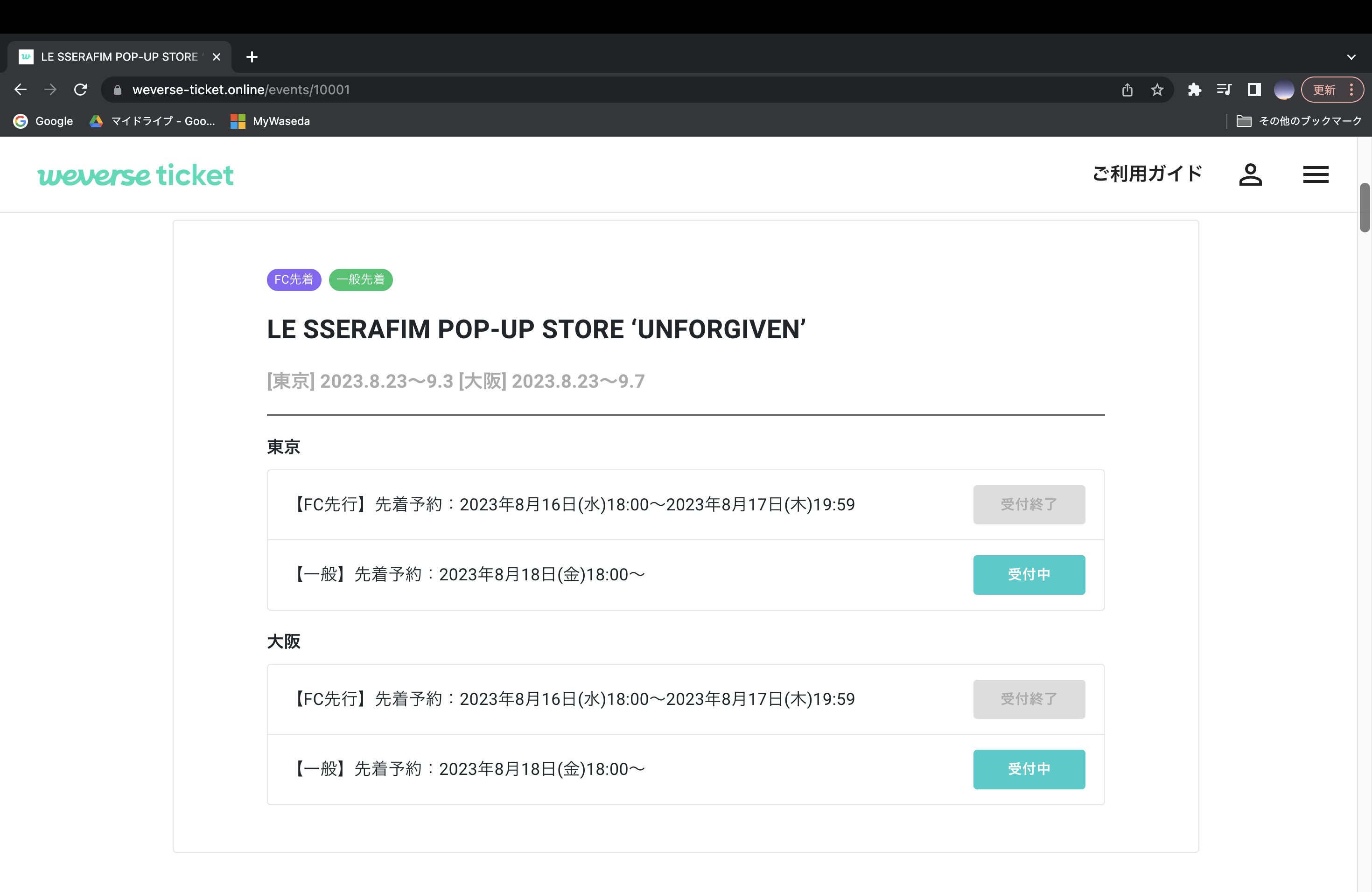Bookmark this page with star icon

point(1157,89)
